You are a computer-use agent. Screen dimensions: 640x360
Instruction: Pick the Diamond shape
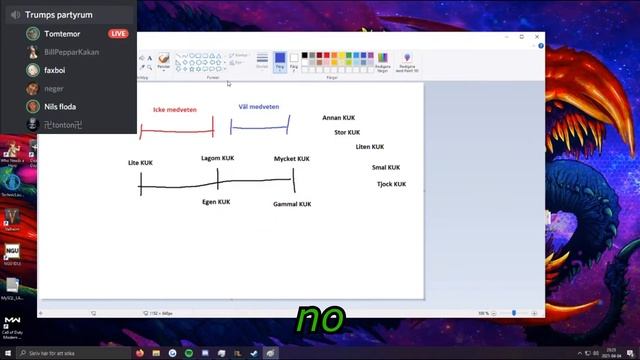(185, 62)
